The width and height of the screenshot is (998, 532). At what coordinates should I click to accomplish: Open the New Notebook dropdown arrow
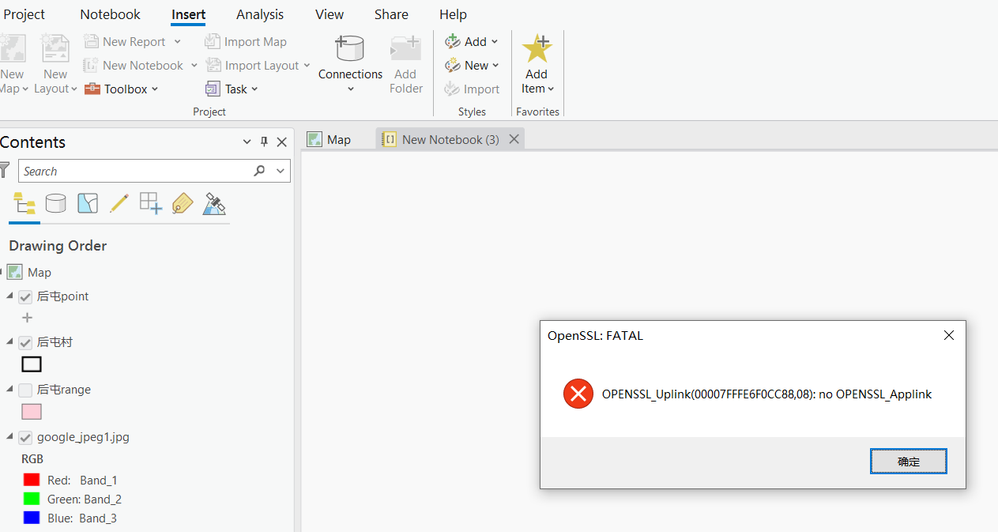coord(194,65)
